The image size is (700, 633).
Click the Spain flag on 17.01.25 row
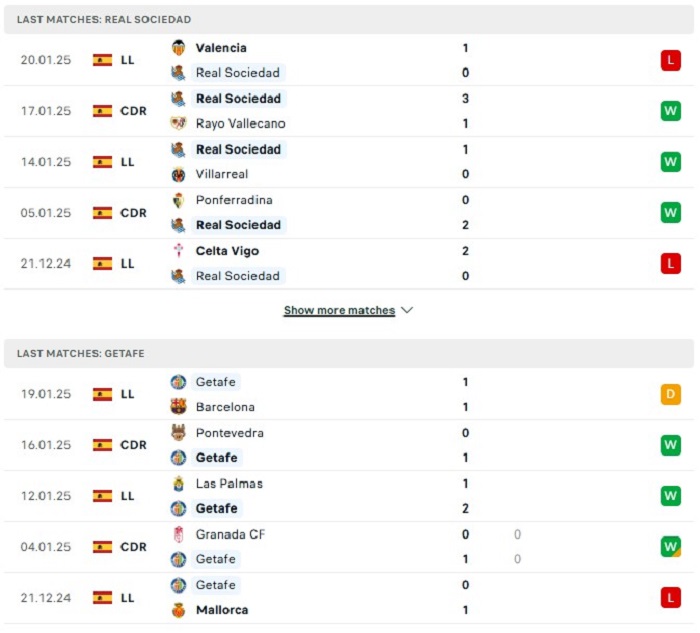[102, 111]
